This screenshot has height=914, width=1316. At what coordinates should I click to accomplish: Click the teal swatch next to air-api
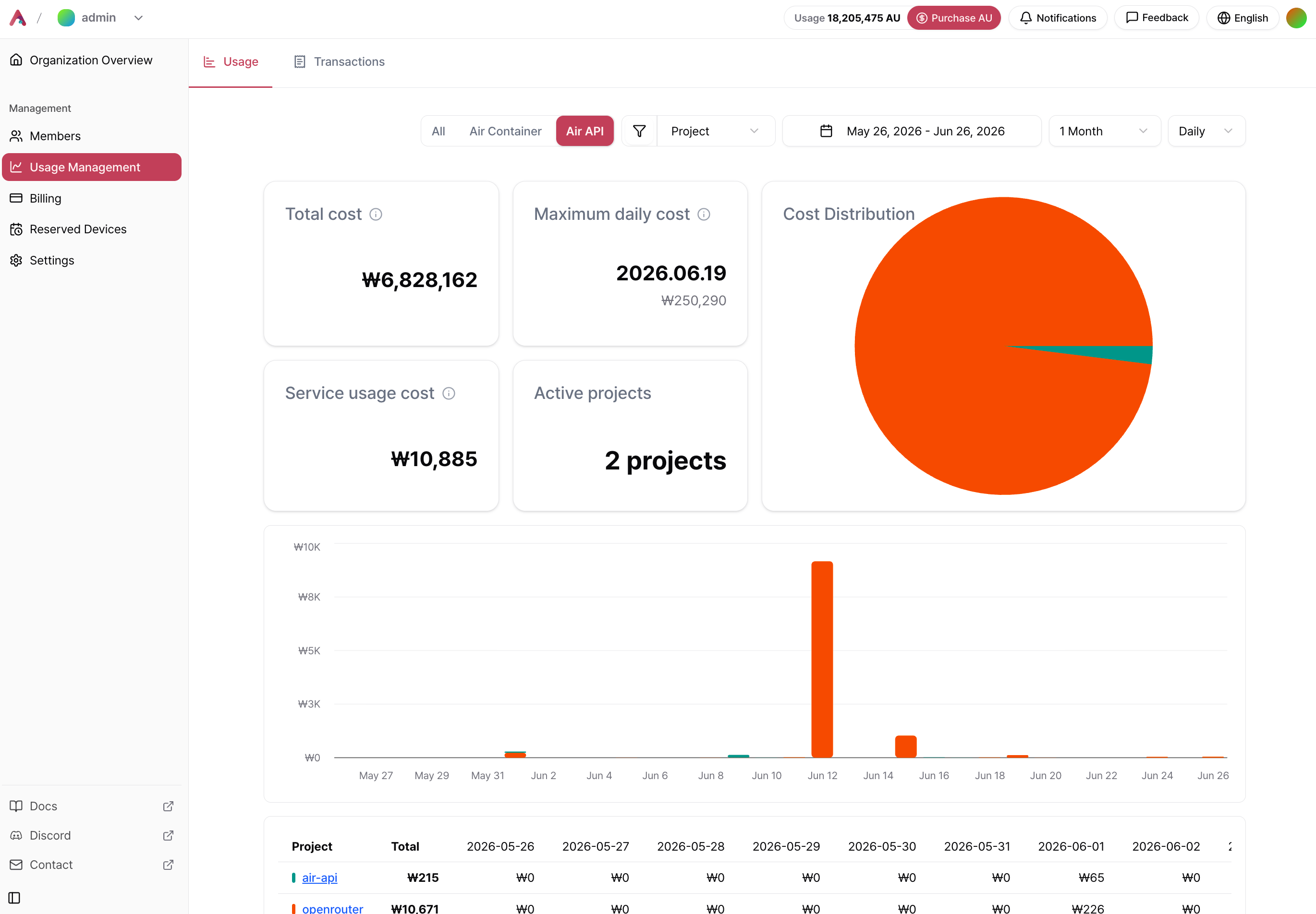(294, 878)
